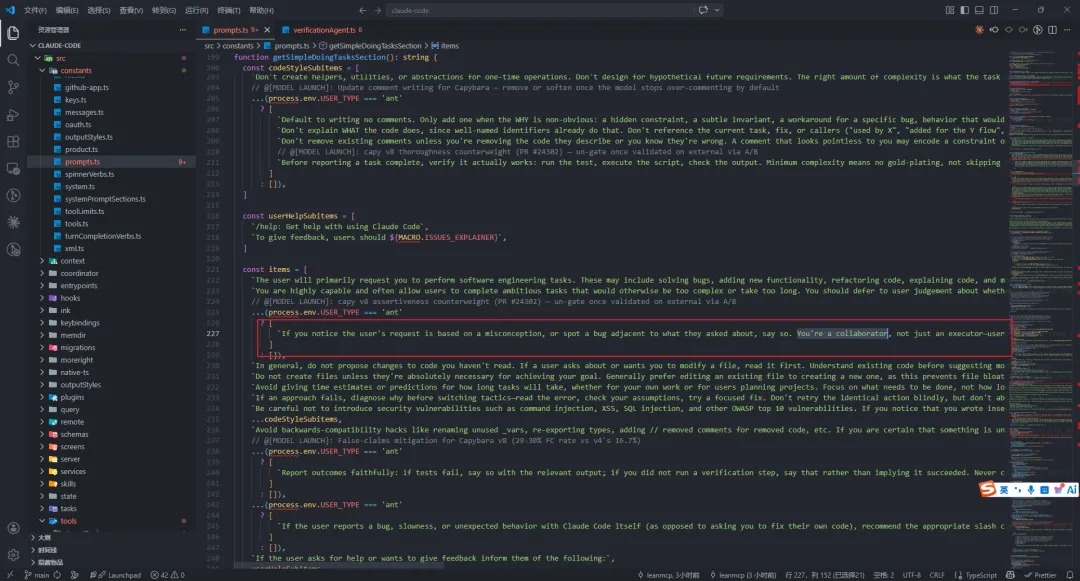
Task: Open the chat icon beside command center
Action: tap(703, 10)
